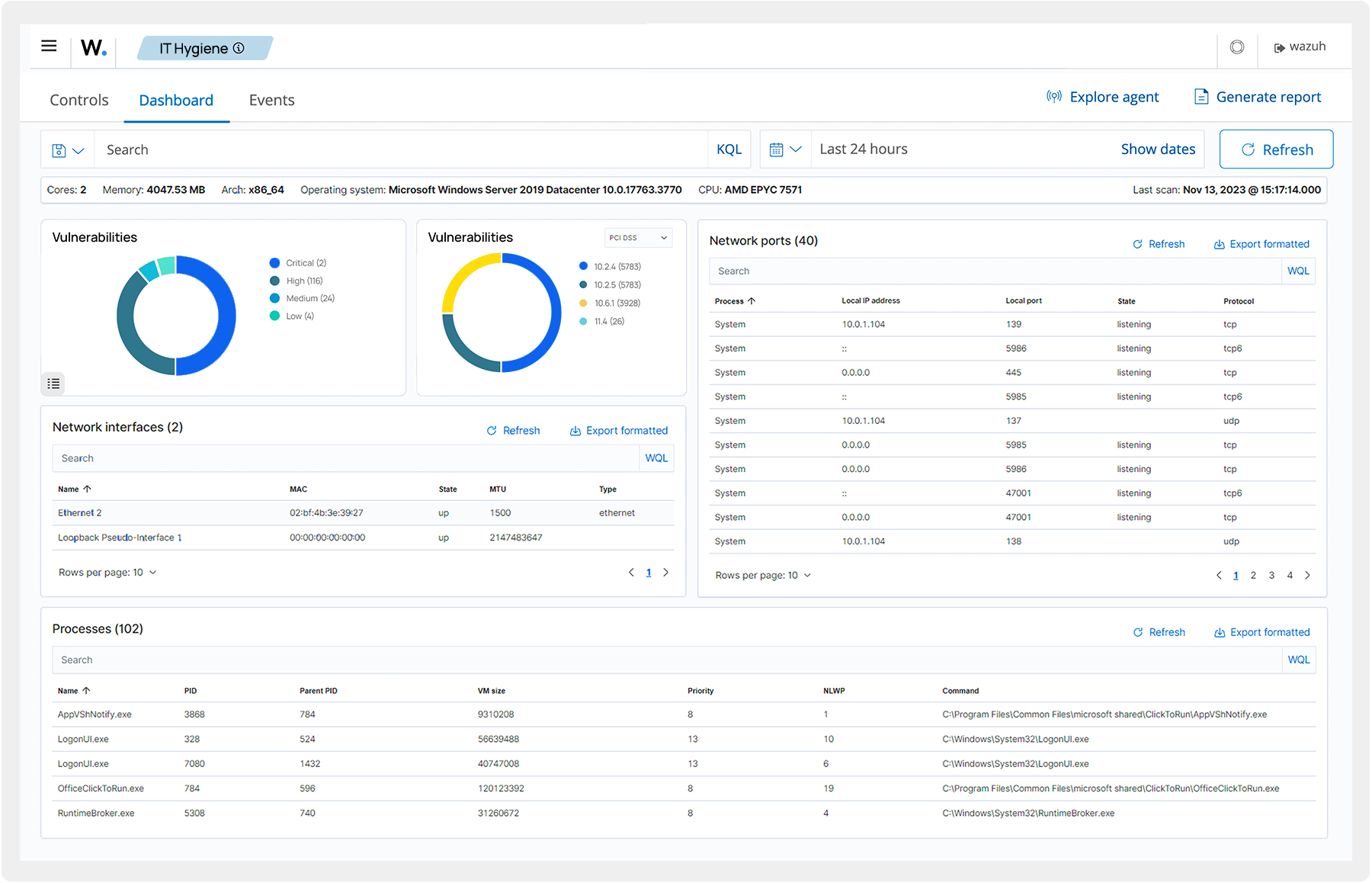Screen dimensions: 1372x883
Task: Open the saved queries disk menu
Action: tap(67, 150)
